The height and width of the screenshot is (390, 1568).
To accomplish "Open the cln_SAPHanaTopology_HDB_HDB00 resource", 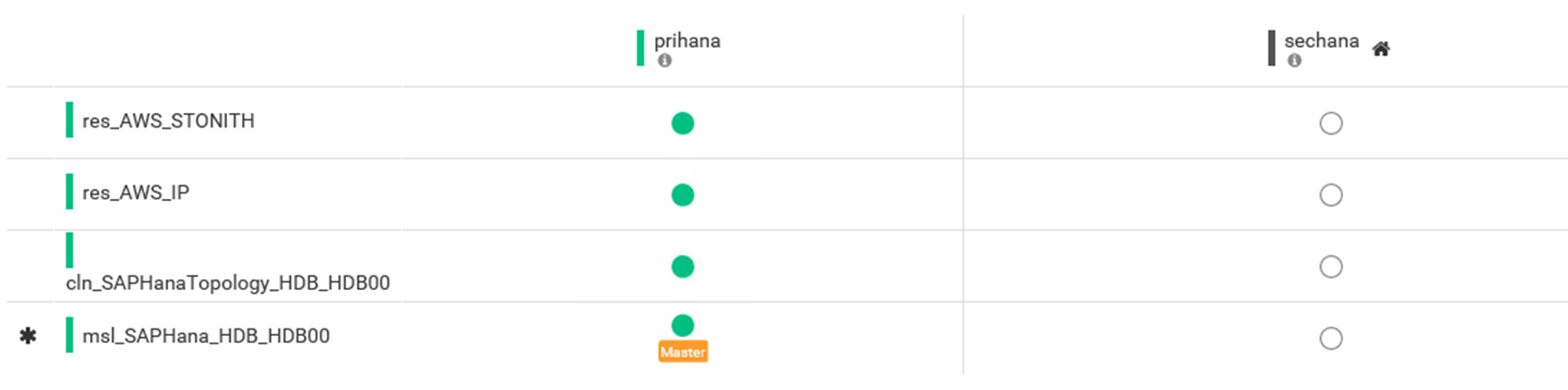I will (x=228, y=283).
